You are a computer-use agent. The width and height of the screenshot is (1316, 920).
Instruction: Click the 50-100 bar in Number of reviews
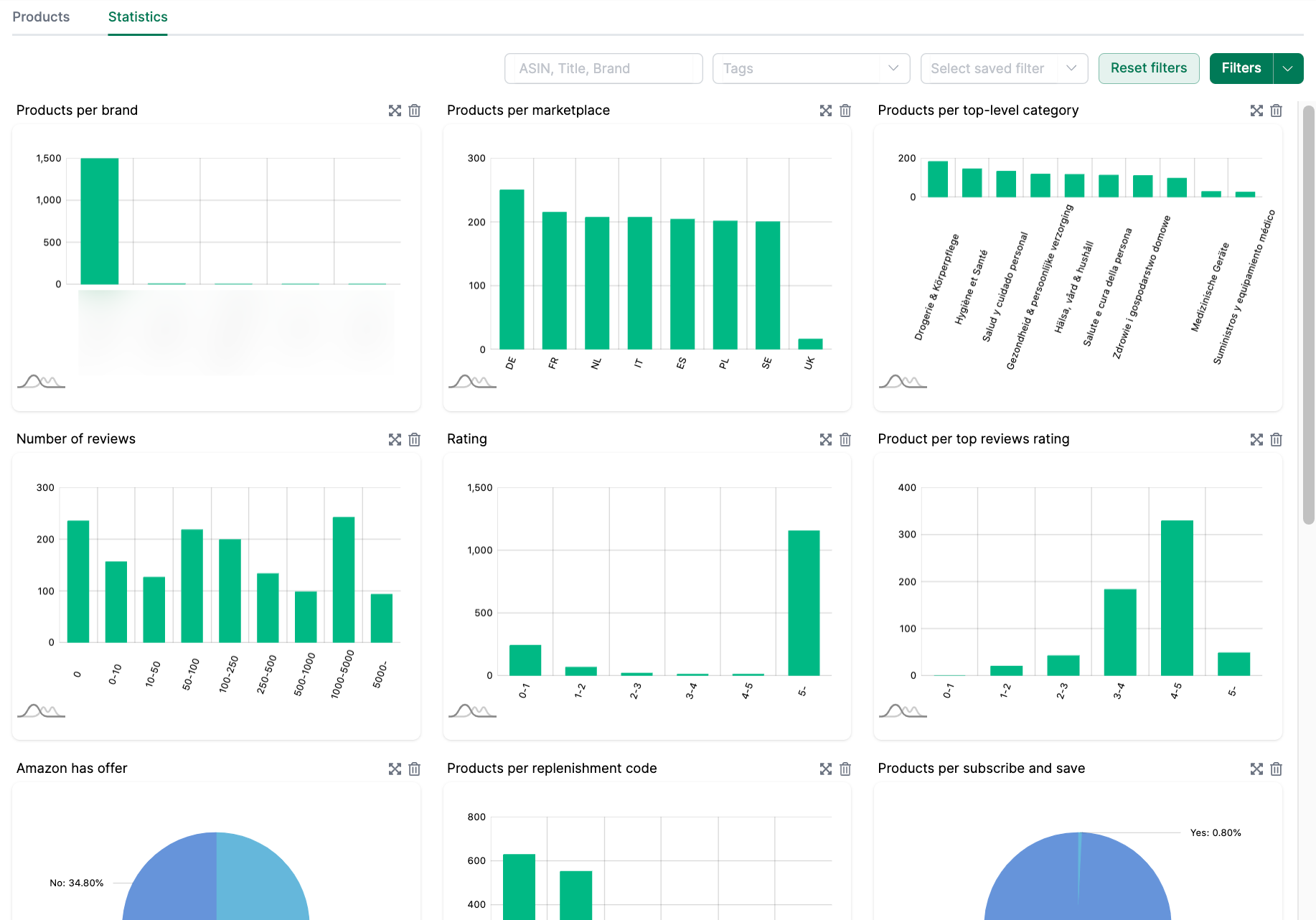click(192, 586)
